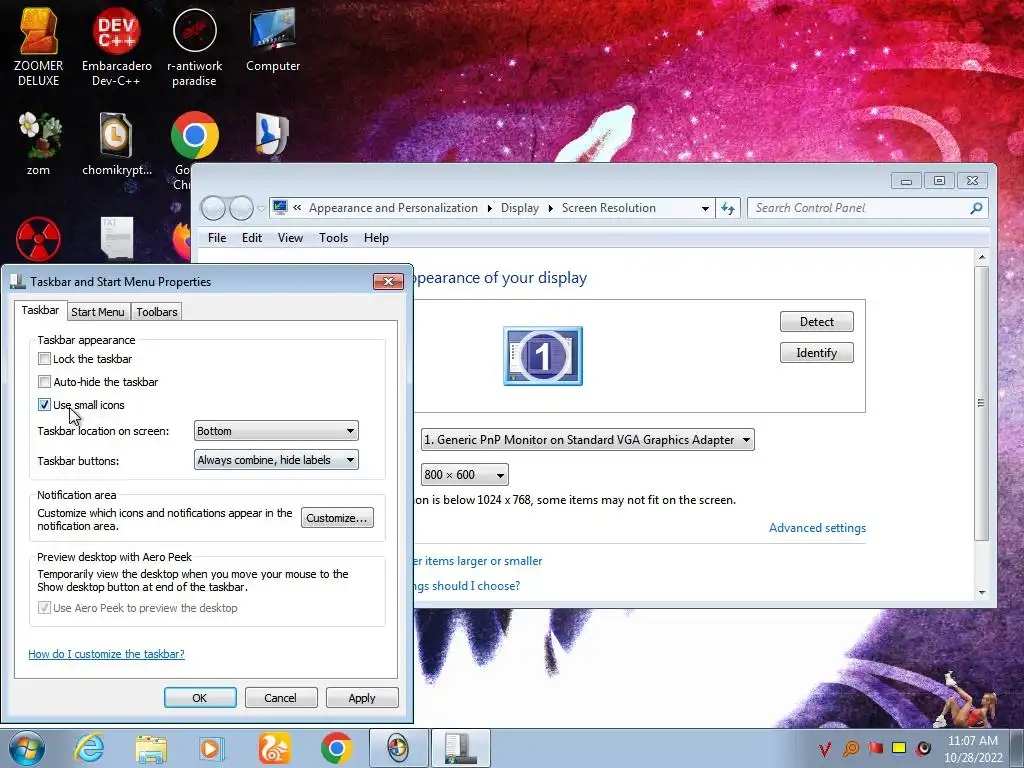Viewport: 1024px width, 768px height.
Task: Open the recent pages arrow near navigation buttons
Action: click(261, 209)
